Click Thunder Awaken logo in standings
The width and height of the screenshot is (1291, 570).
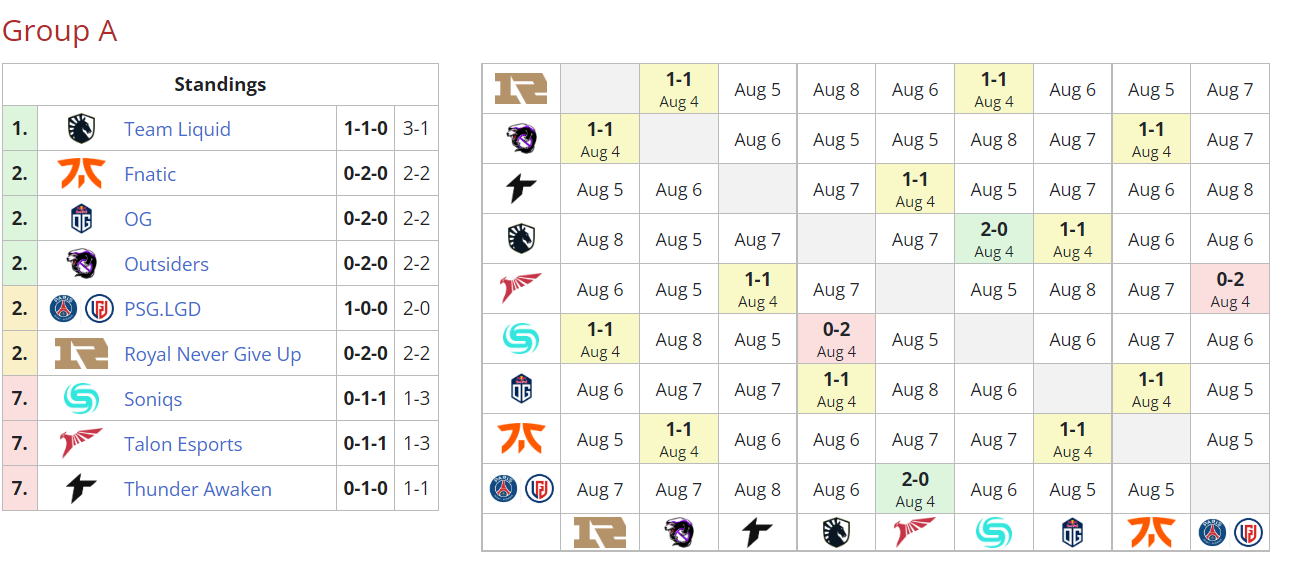point(81,489)
